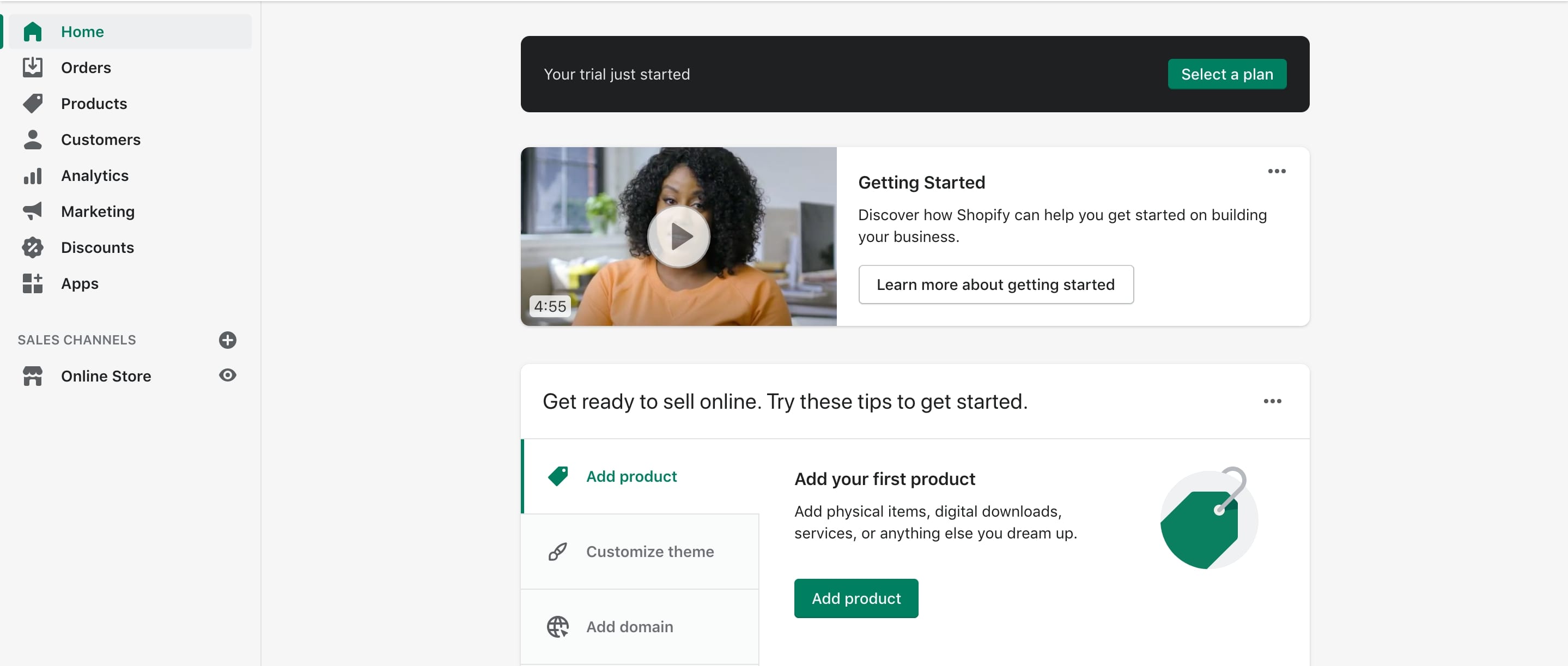Add a sales channel with plus icon
Image resolution: width=1568 pixels, height=666 pixels.
[x=227, y=340]
